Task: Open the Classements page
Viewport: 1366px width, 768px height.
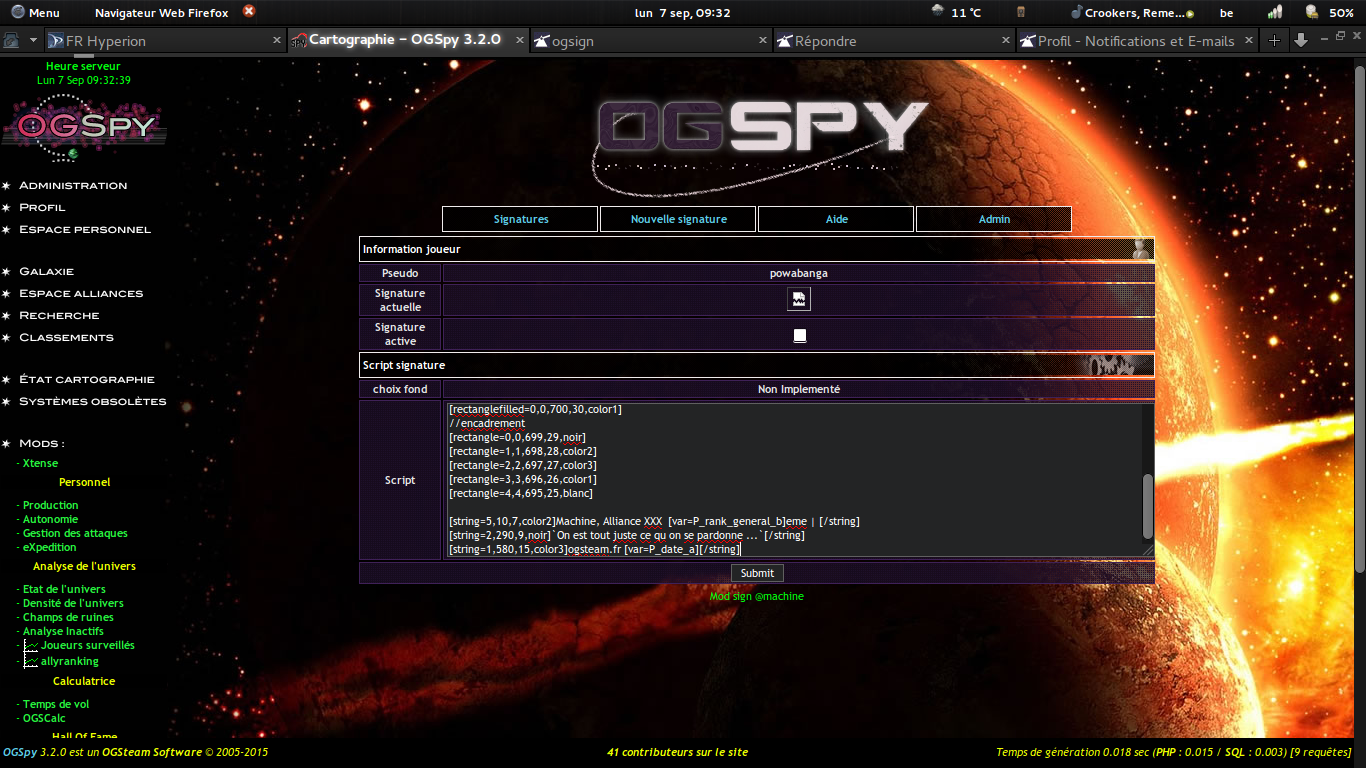Action: click(x=66, y=338)
